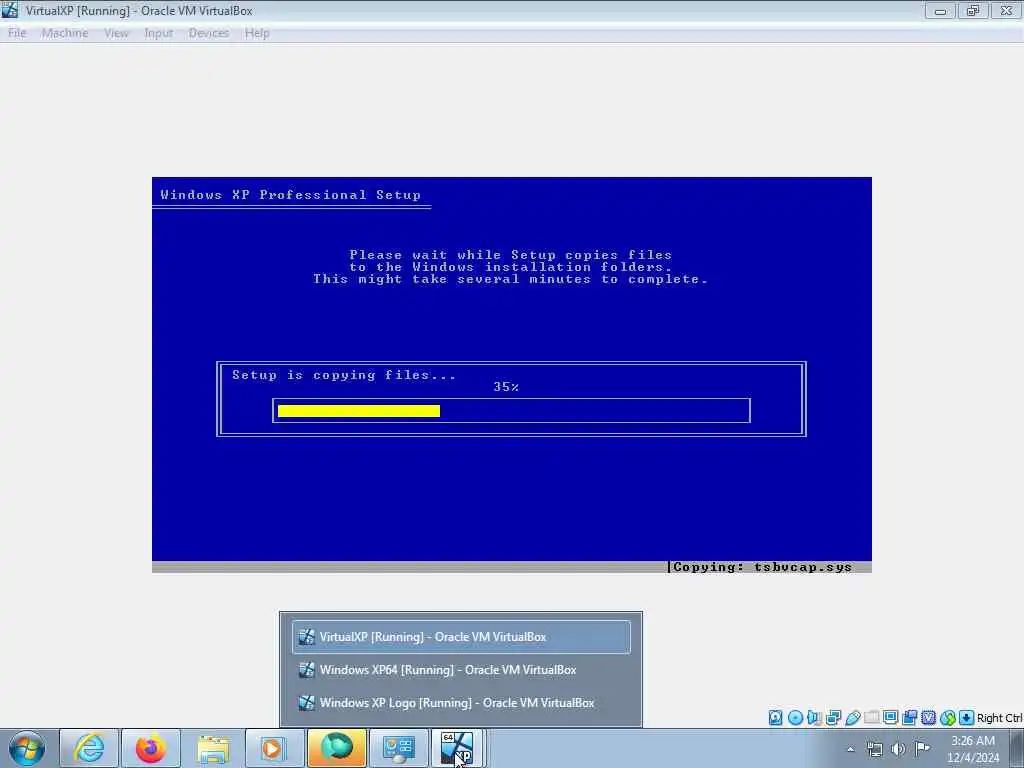This screenshot has width=1024, height=768.
Task: Click the USB devices status icon
Action: (x=852, y=718)
